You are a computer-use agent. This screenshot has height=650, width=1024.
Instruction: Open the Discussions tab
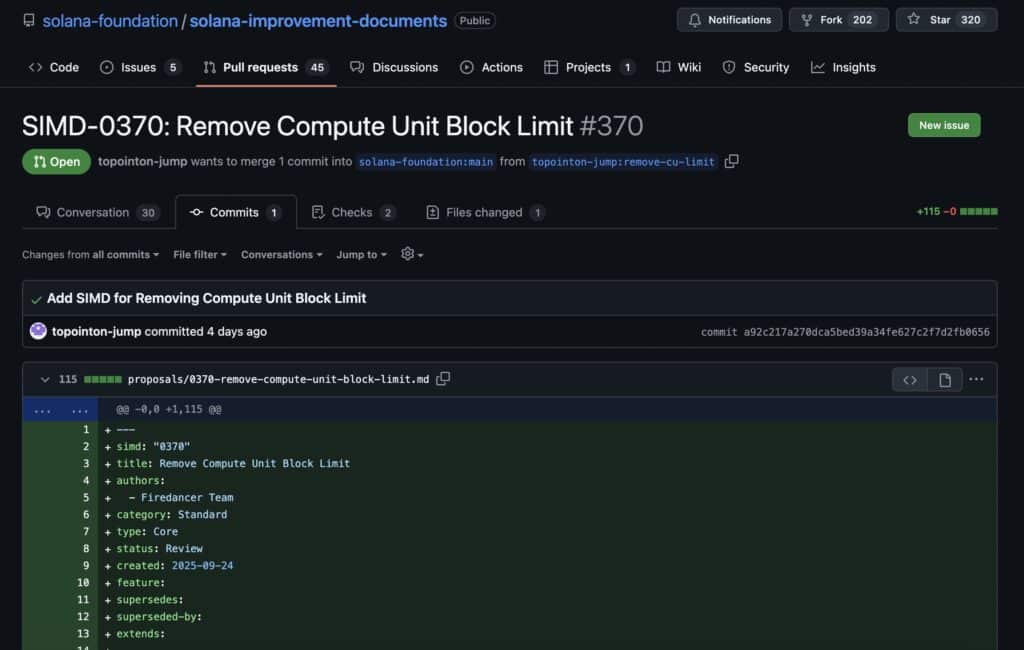click(394, 67)
